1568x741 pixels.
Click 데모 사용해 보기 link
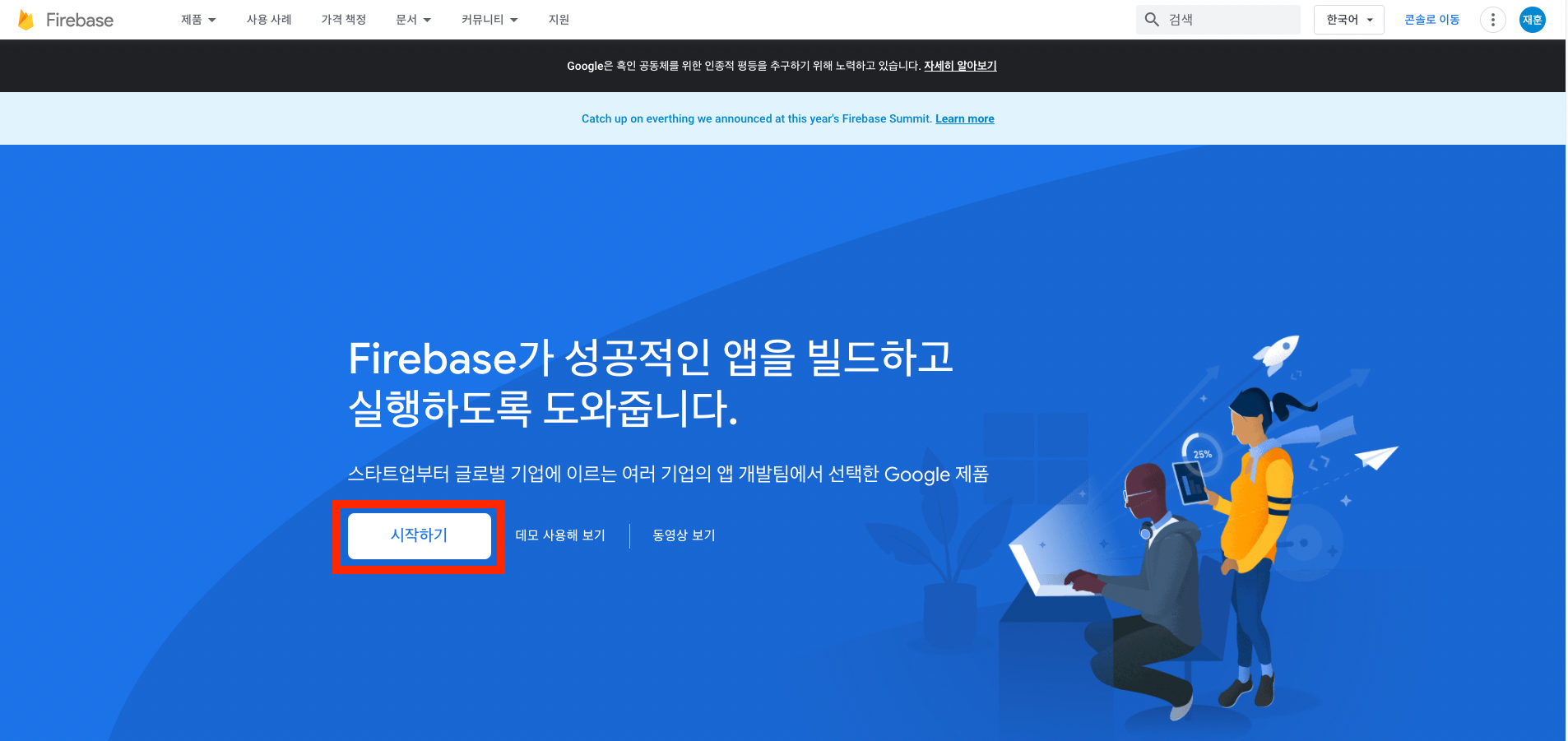coord(560,535)
